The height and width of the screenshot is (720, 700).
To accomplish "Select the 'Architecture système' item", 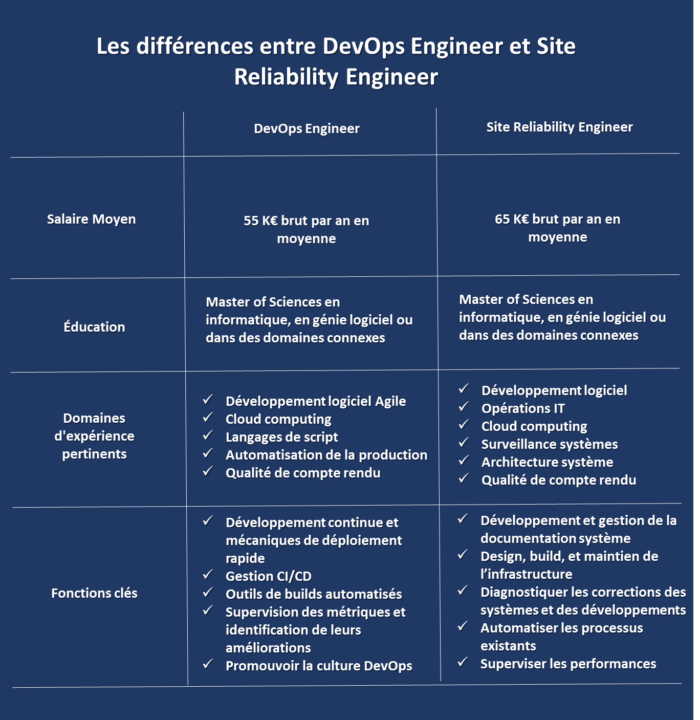I will point(547,462).
